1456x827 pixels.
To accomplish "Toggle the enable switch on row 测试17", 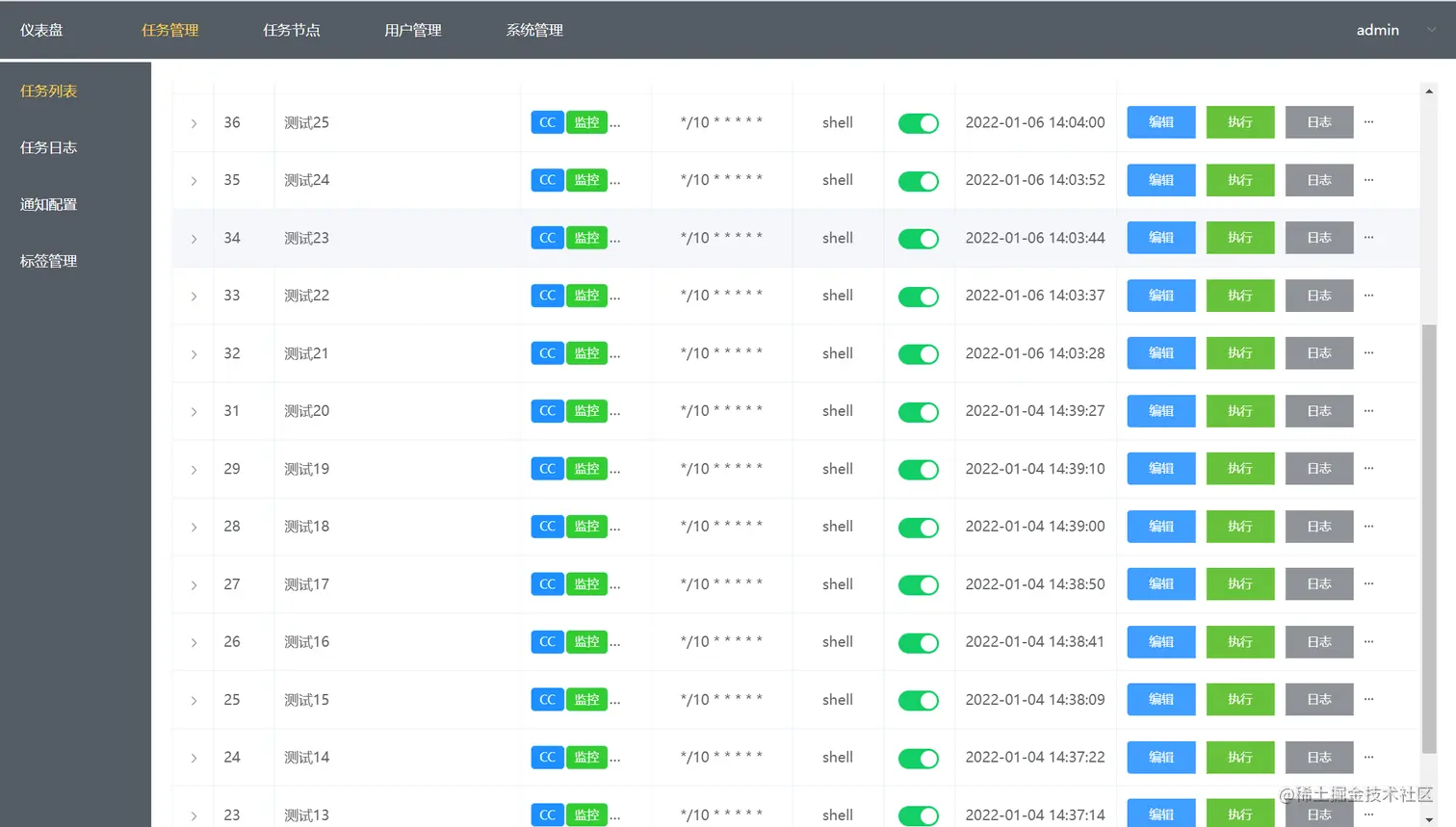I will [x=919, y=585].
